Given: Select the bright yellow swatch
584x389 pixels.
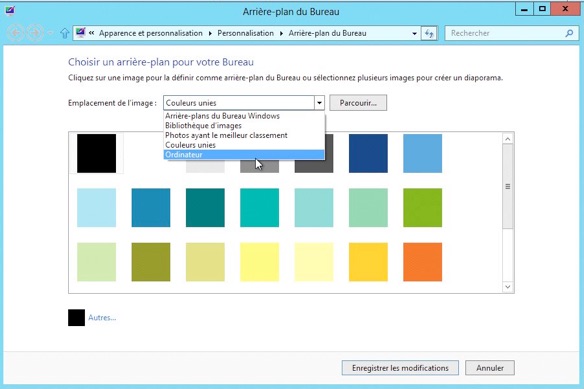Looking at the screenshot, I should [x=260, y=262].
